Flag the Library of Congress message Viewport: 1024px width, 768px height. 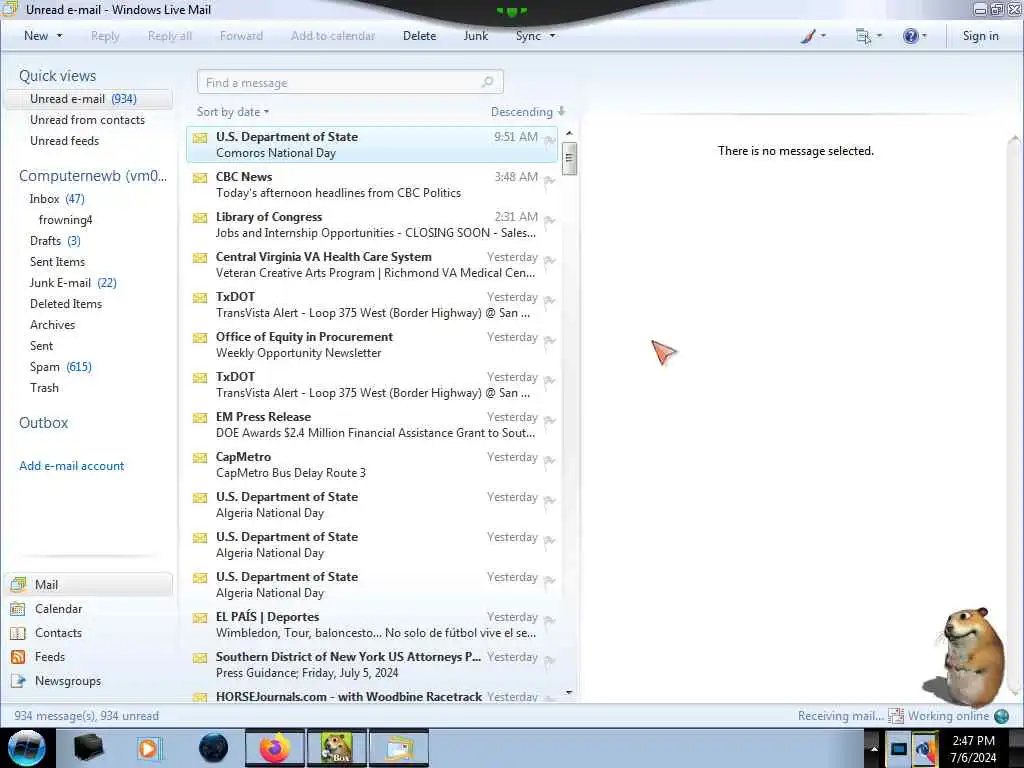coord(550,221)
